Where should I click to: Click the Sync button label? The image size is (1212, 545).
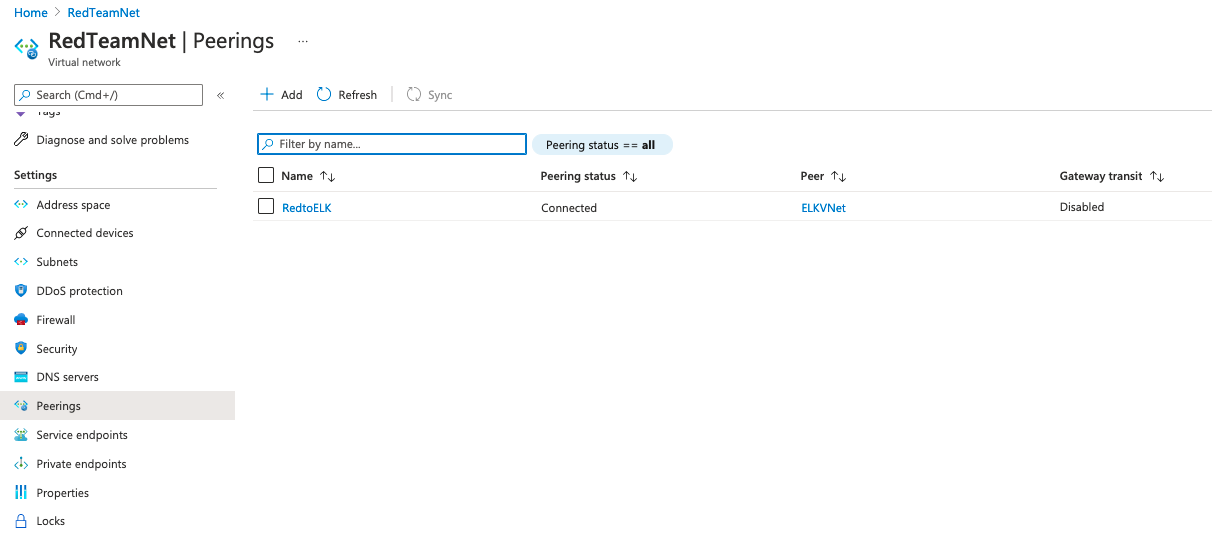coord(440,95)
